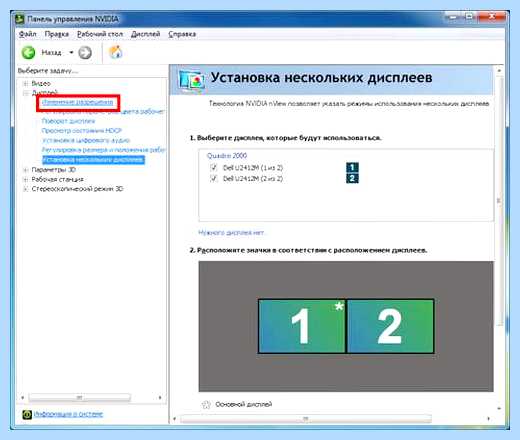Click the right pane horizontal scrollbar thumb
The image size is (520, 440).
306,419
